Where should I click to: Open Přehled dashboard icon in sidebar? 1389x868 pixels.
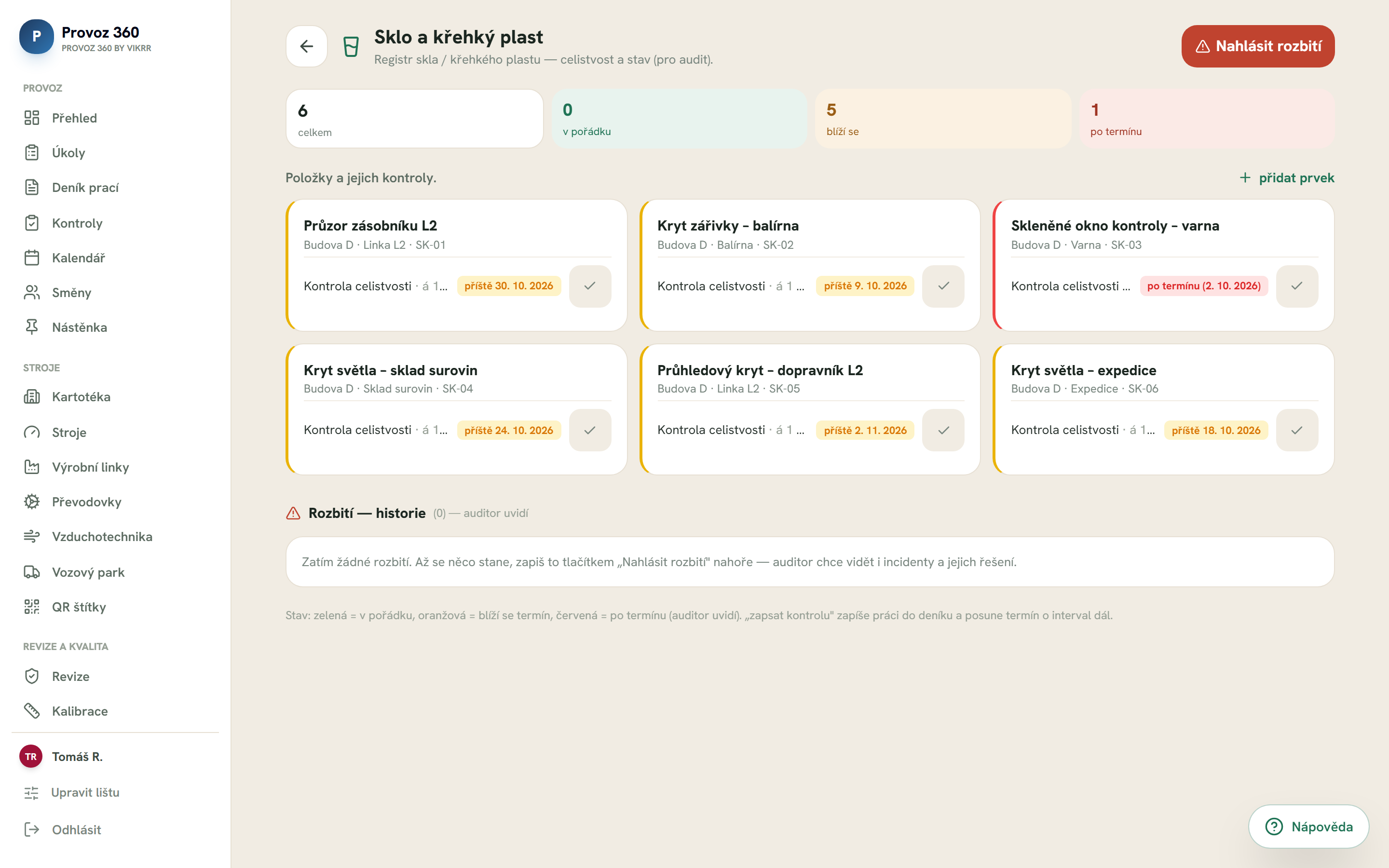point(31,118)
